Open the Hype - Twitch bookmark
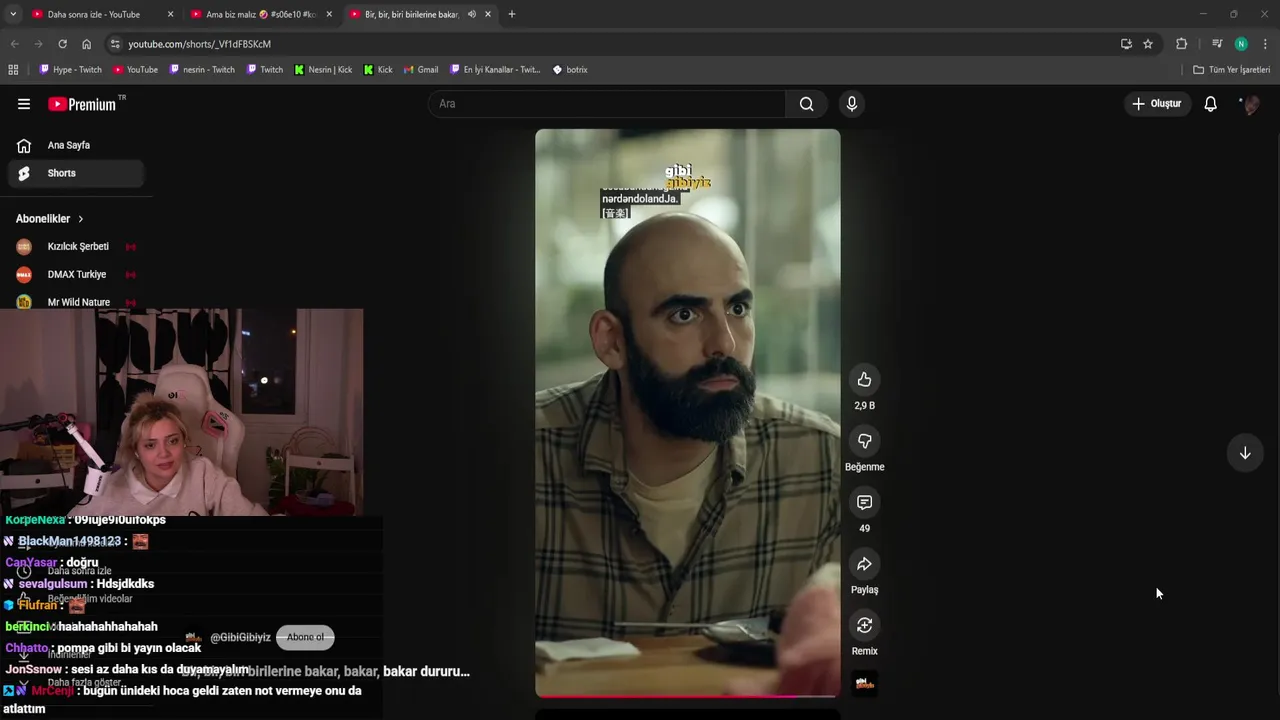This screenshot has width=1280, height=720. pyautogui.click(x=70, y=70)
